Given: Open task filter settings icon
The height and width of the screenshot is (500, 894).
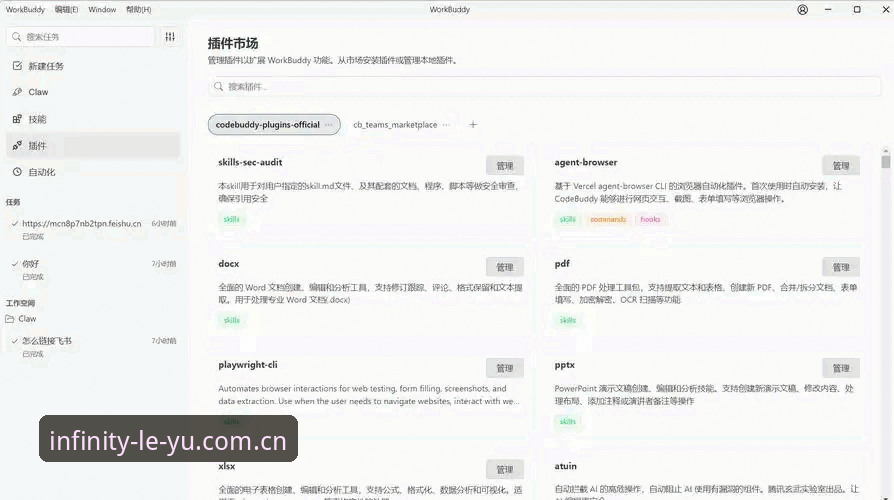Looking at the screenshot, I should point(170,36).
